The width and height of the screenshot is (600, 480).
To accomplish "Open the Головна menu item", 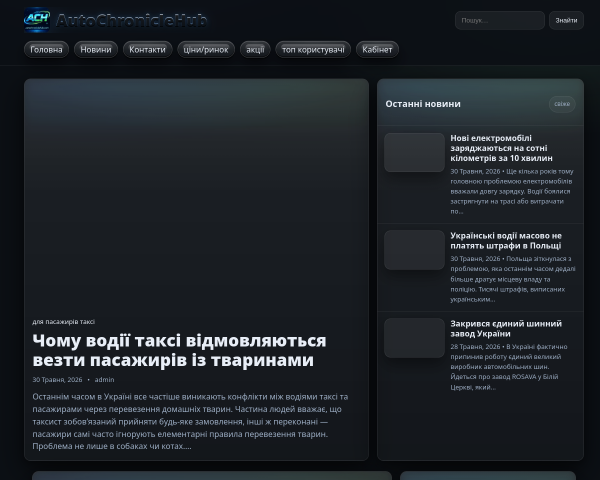I will 46,50.
